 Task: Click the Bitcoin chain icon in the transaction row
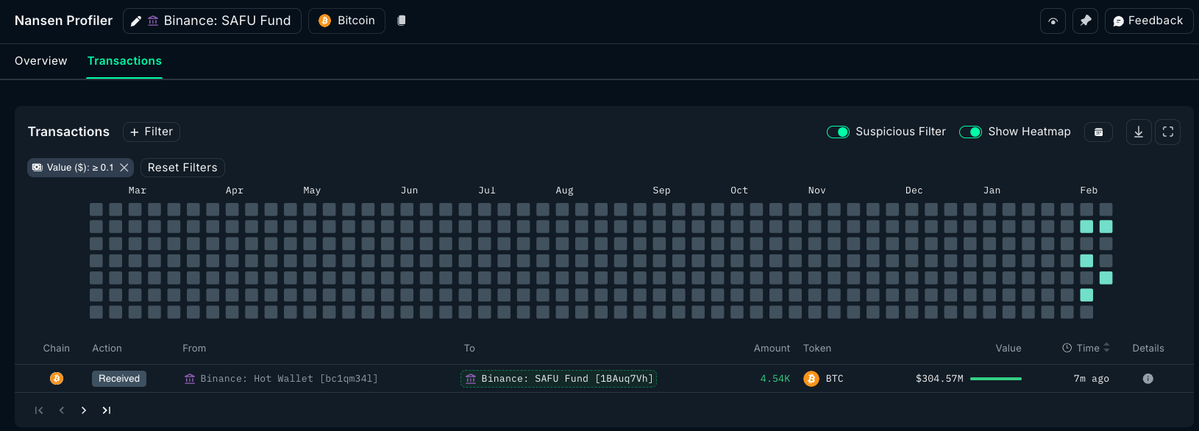pos(56,378)
